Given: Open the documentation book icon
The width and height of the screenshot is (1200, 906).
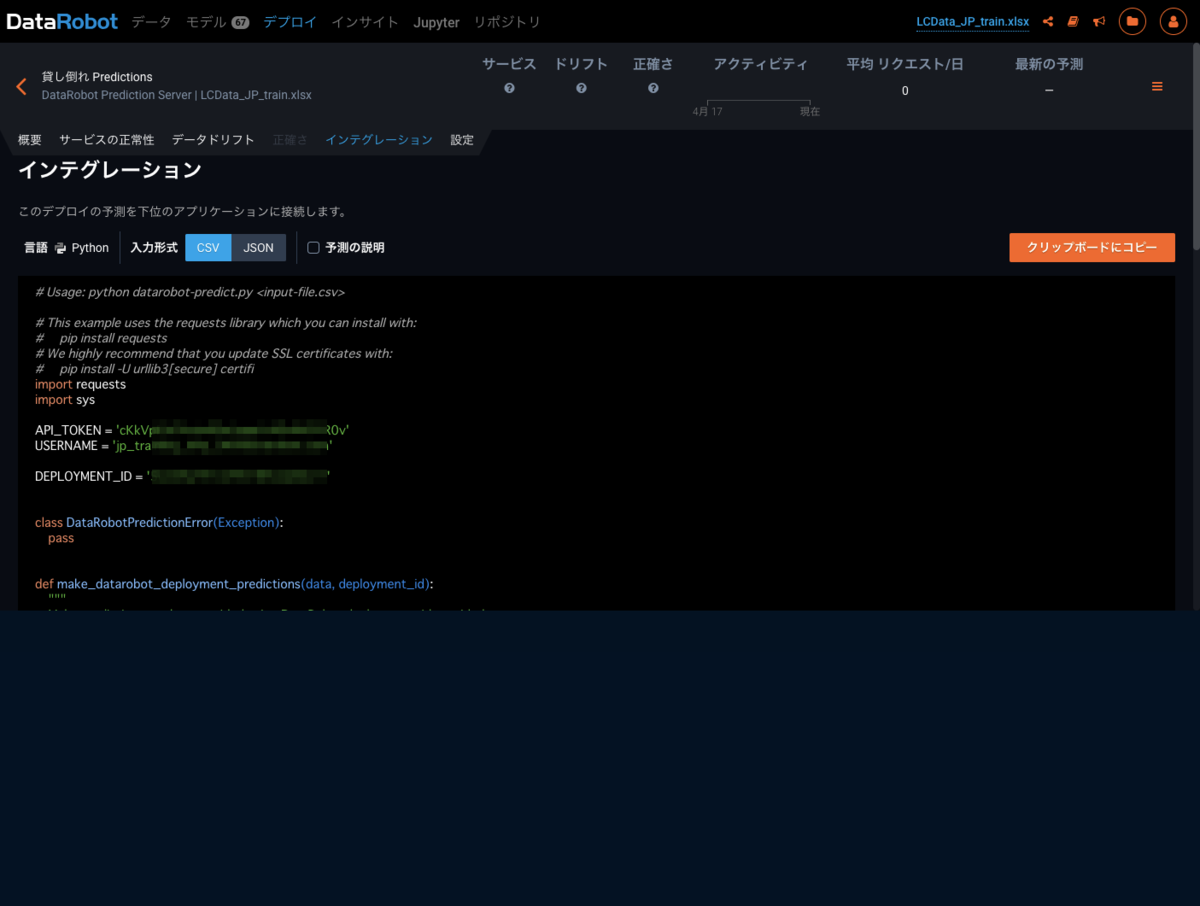Looking at the screenshot, I should (1073, 21).
